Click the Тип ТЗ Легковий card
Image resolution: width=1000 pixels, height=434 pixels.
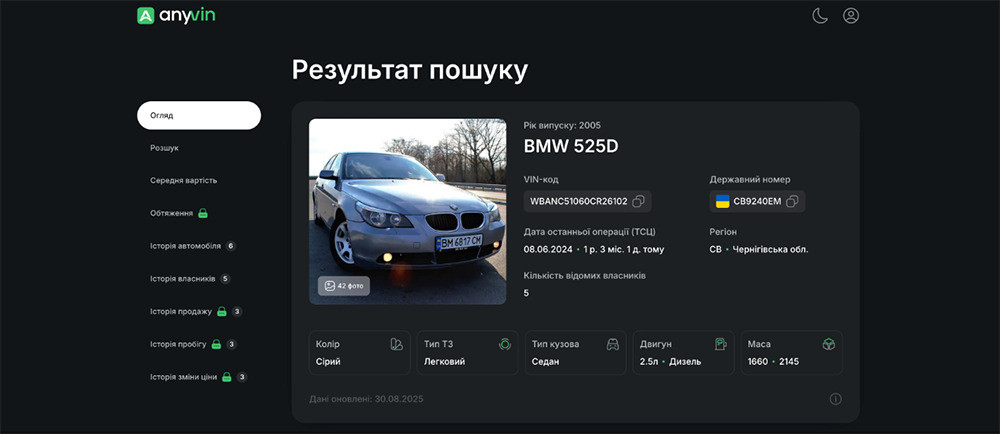tap(467, 352)
